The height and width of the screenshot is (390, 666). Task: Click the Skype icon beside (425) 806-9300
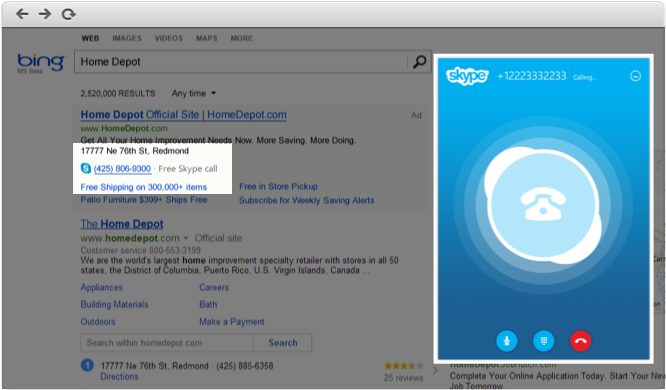tap(85, 168)
